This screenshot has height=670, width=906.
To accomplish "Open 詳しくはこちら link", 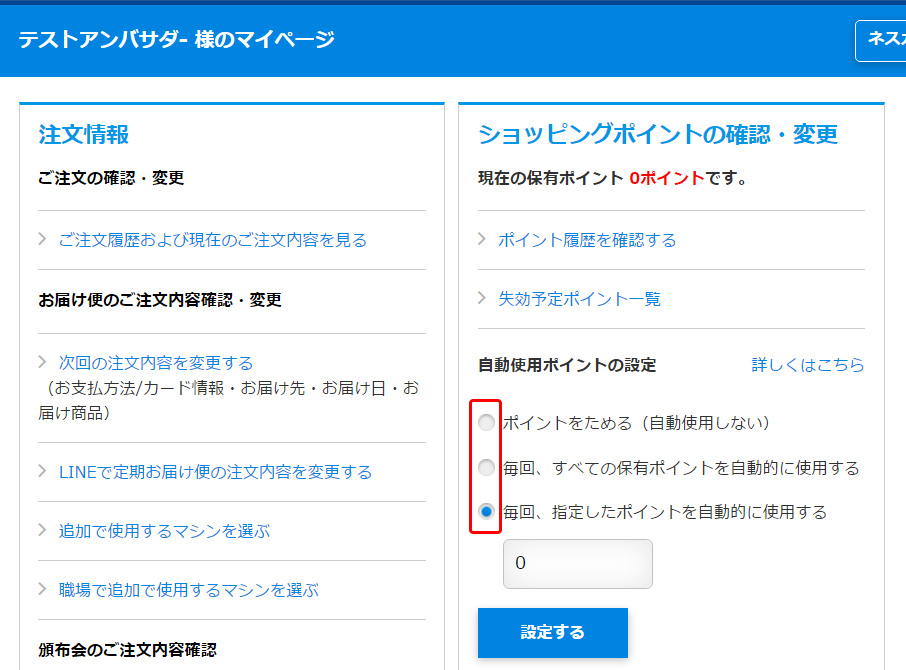I will (808, 365).
